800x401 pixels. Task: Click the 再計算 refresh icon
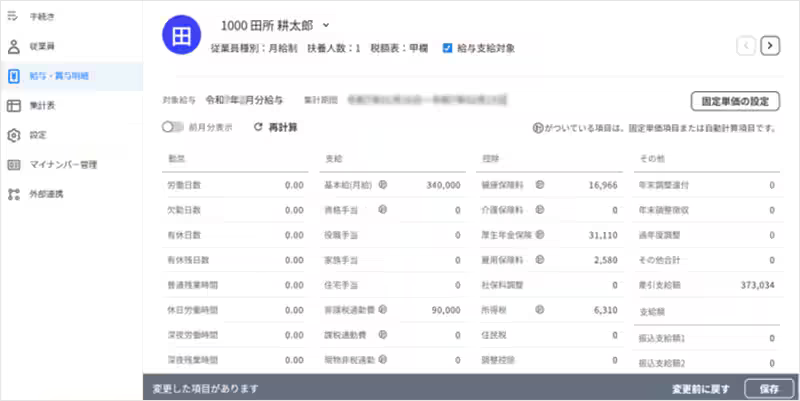tap(258, 128)
